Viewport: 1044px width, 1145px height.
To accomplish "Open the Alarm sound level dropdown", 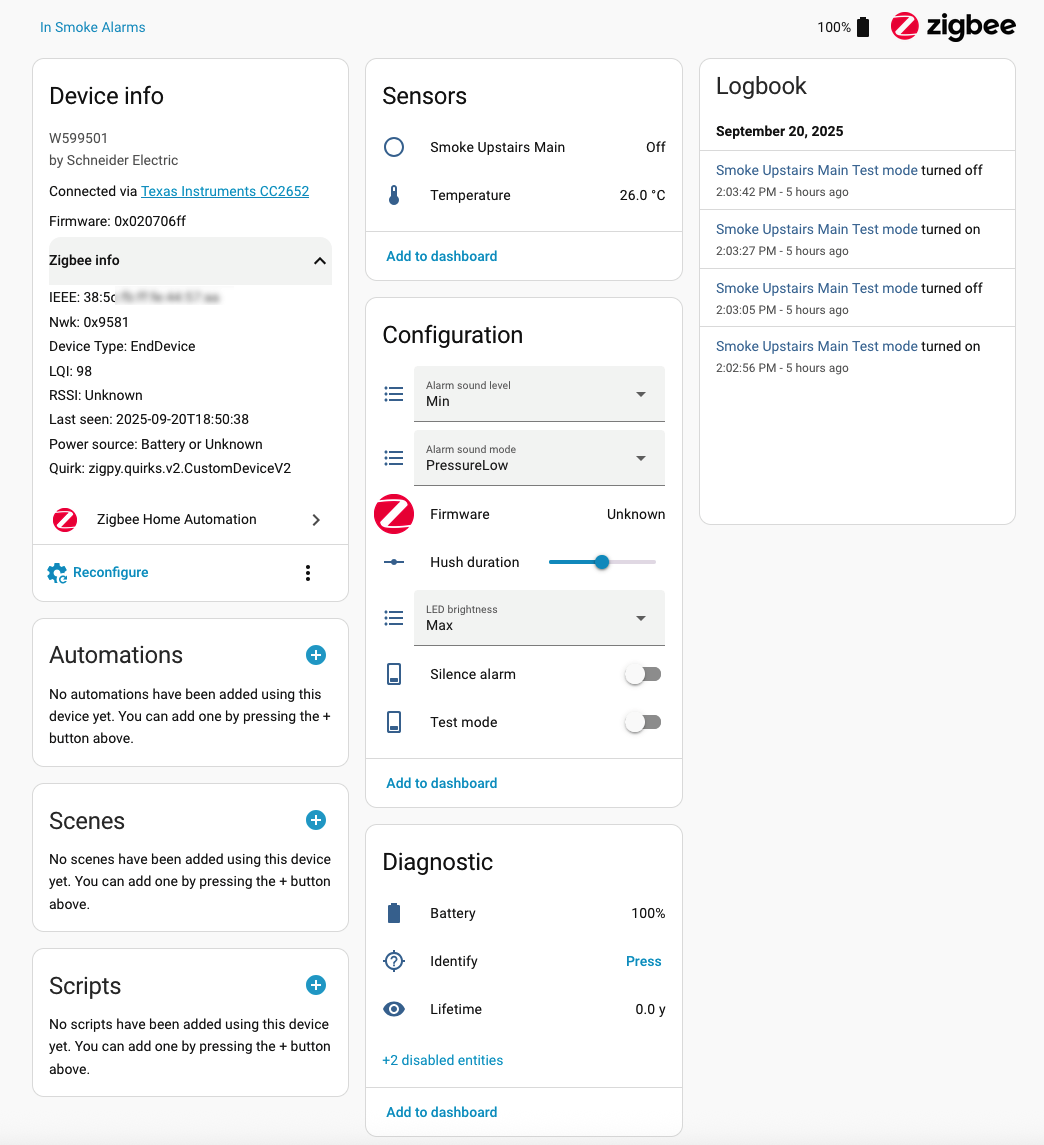I will coord(539,394).
